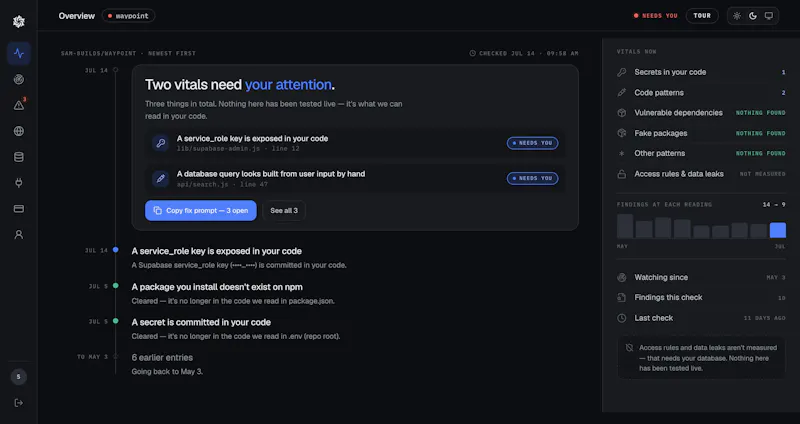Image resolution: width=800 pixels, height=424 pixels.
Task: Click 'SAM-BUILDS/WAYPOINT · NEWEST FIRST' sort label
Action: pos(128,53)
